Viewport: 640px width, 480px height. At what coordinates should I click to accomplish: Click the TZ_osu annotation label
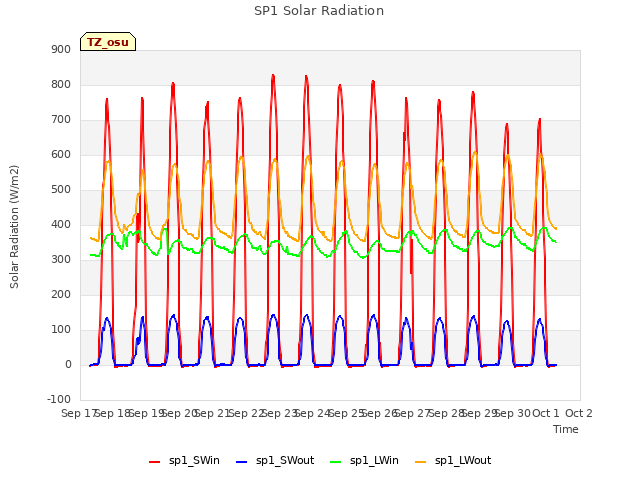(108, 42)
